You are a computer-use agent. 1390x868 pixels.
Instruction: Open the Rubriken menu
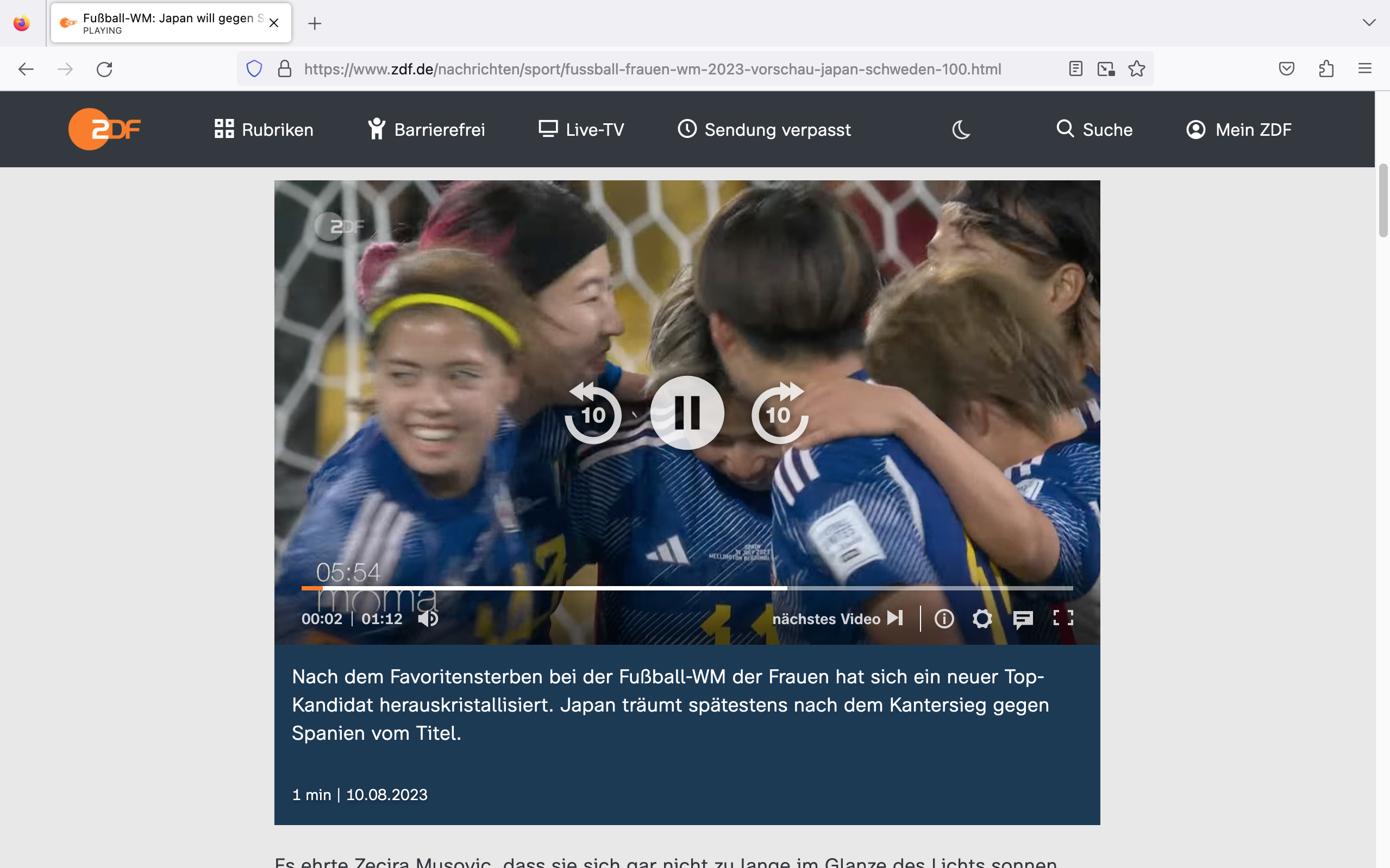[x=264, y=129]
